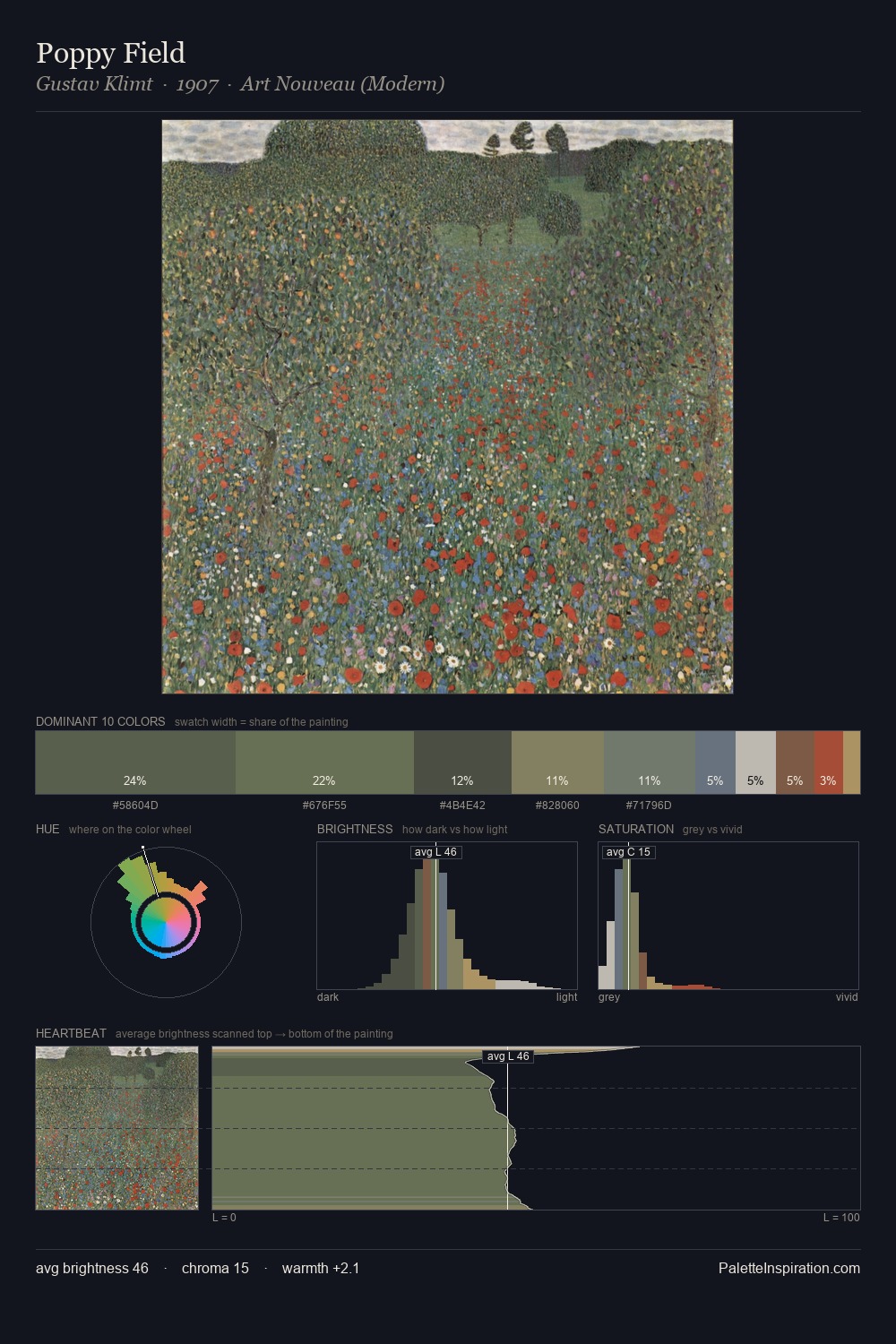896x1344 pixels.
Task: Click 'chroma 15' in the footer
Action: [215, 1268]
